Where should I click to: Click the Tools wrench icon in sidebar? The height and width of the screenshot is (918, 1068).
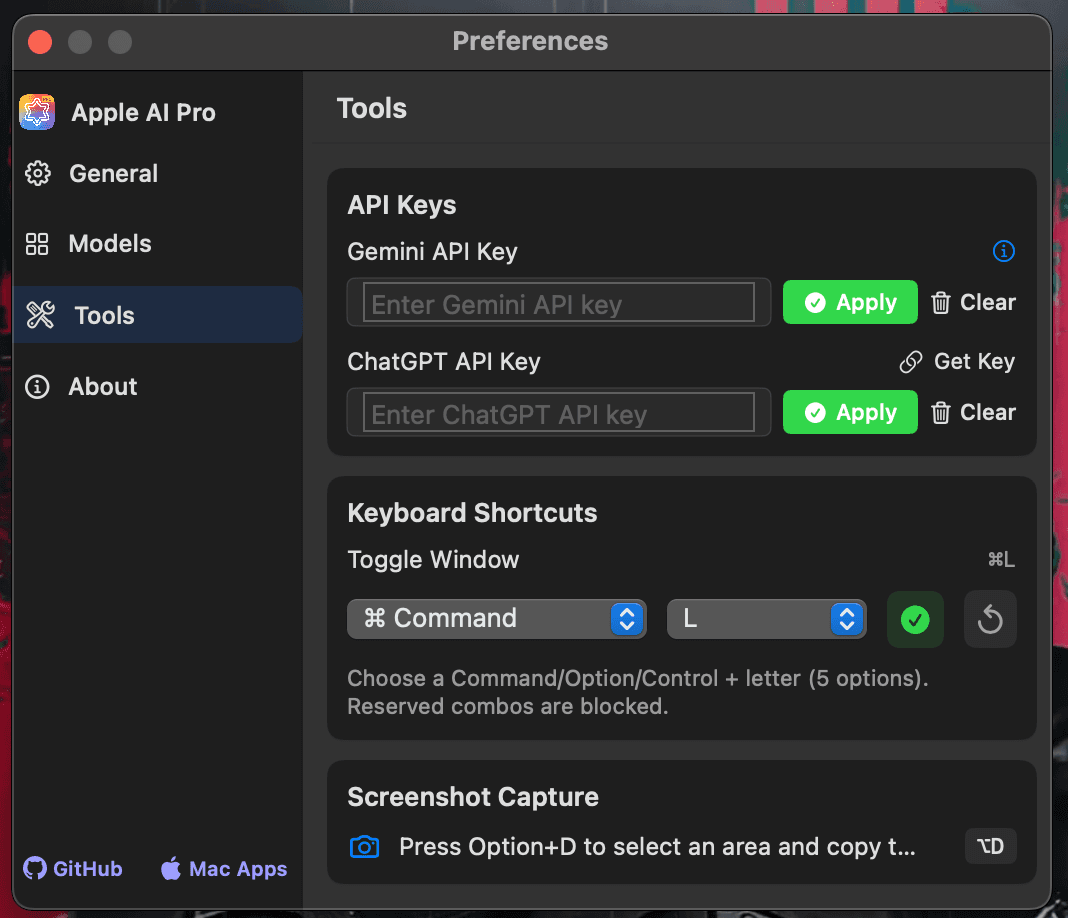[x=38, y=314]
